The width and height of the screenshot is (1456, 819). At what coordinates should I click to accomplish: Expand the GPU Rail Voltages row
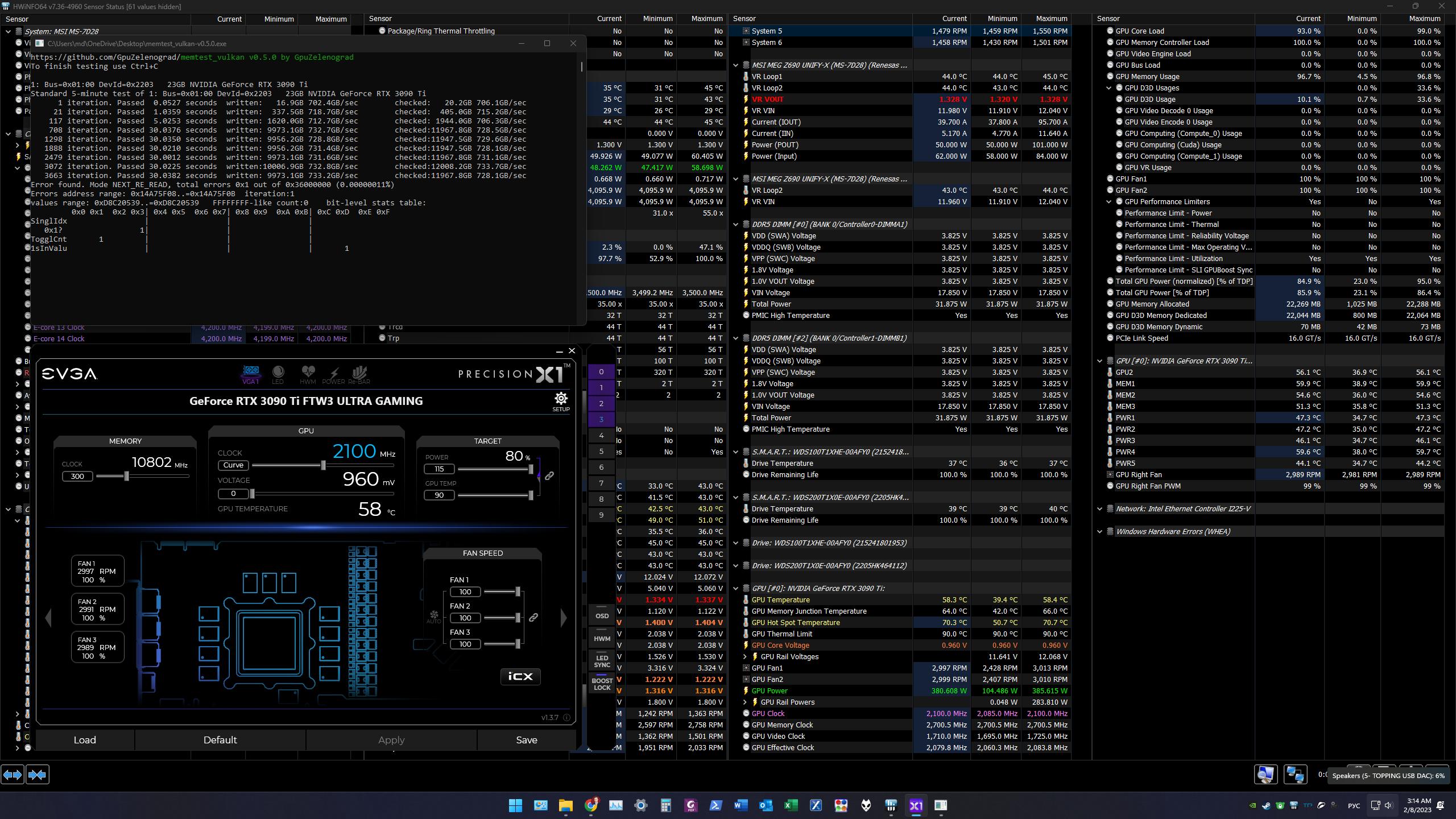tap(744, 657)
